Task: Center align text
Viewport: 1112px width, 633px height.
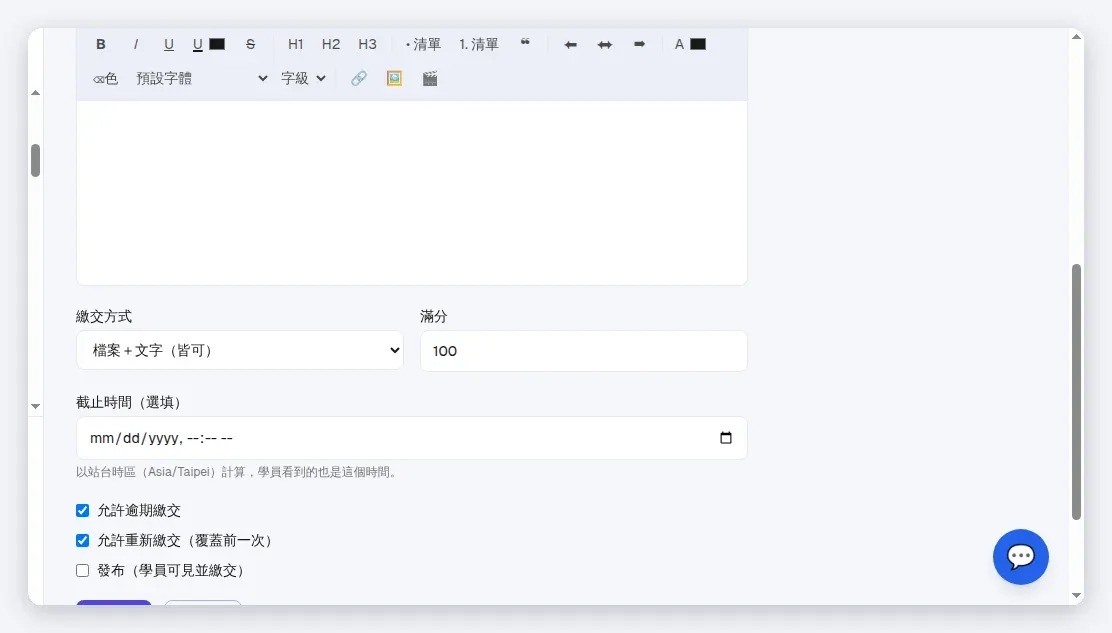Action: [604, 45]
